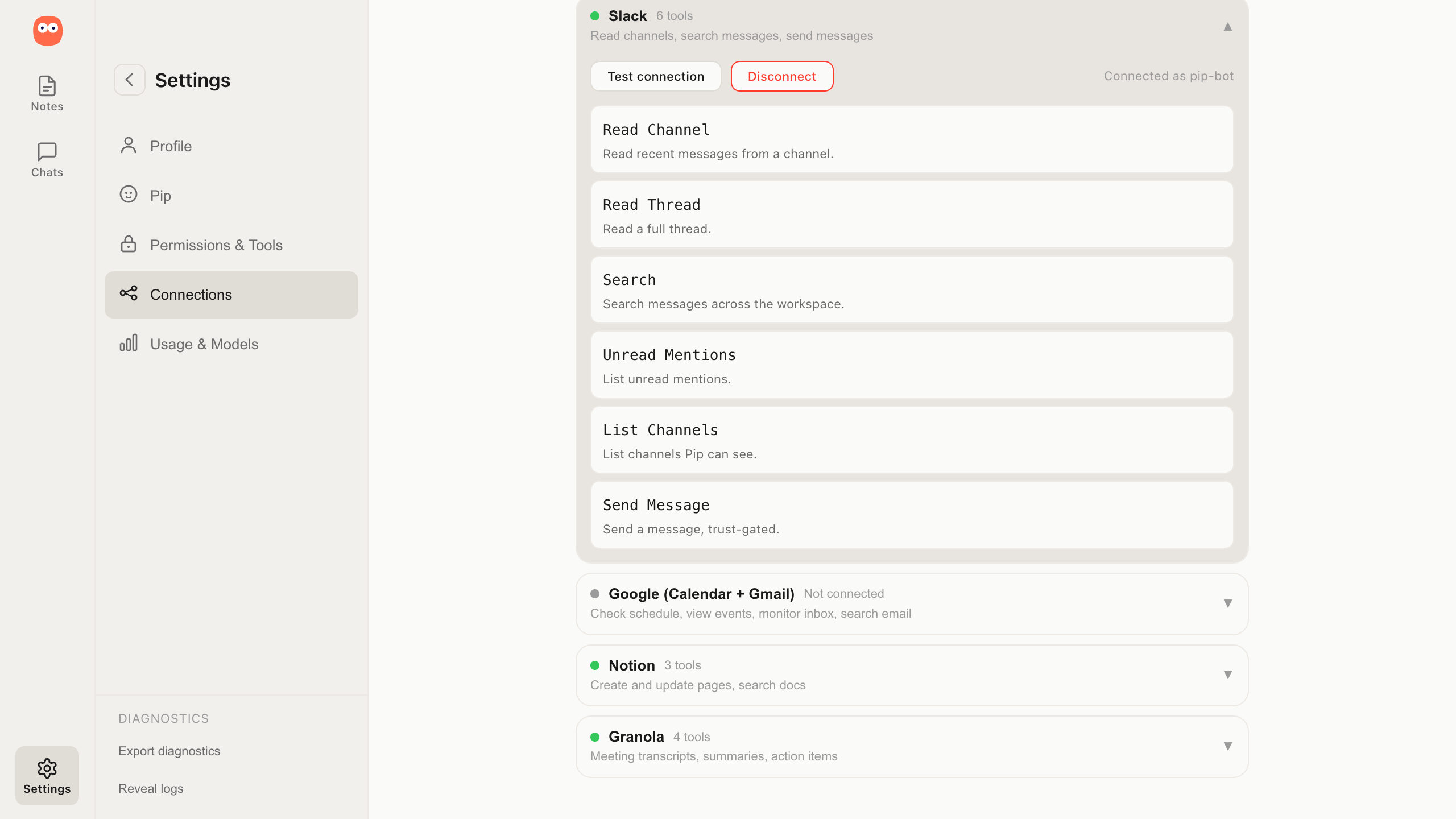Open the Profile settings page
This screenshot has height=819, width=1456.
pyautogui.click(x=231, y=146)
